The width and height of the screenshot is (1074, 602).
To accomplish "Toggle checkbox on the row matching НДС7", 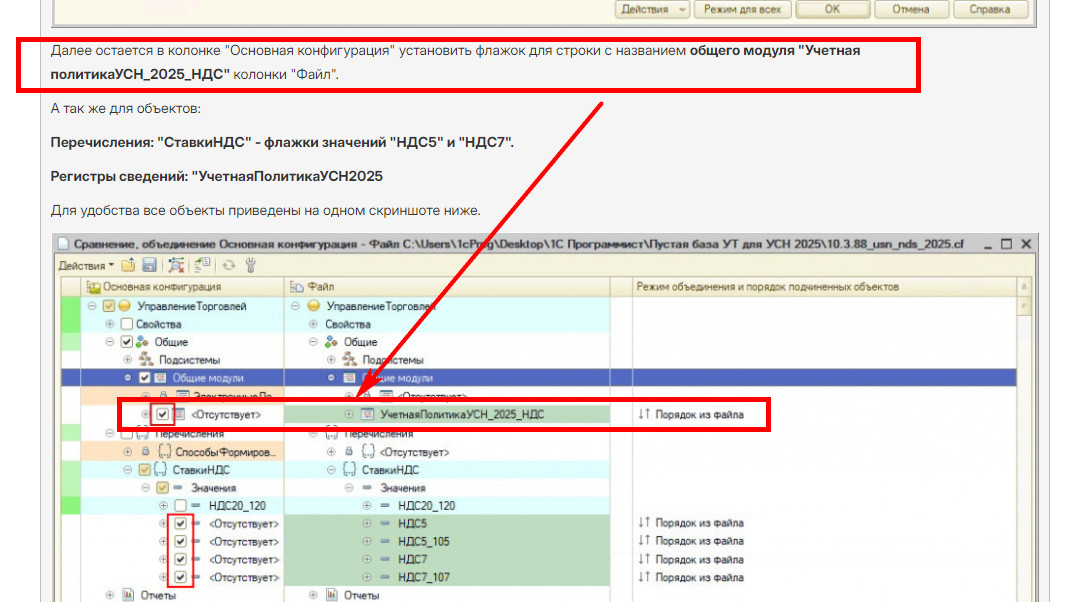I will (x=180, y=560).
